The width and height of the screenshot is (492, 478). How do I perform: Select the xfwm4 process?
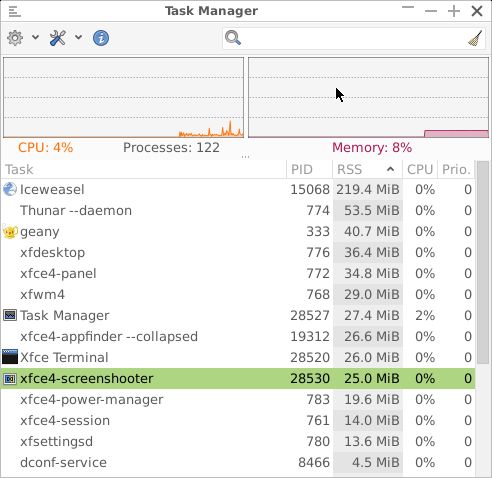coord(238,294)
